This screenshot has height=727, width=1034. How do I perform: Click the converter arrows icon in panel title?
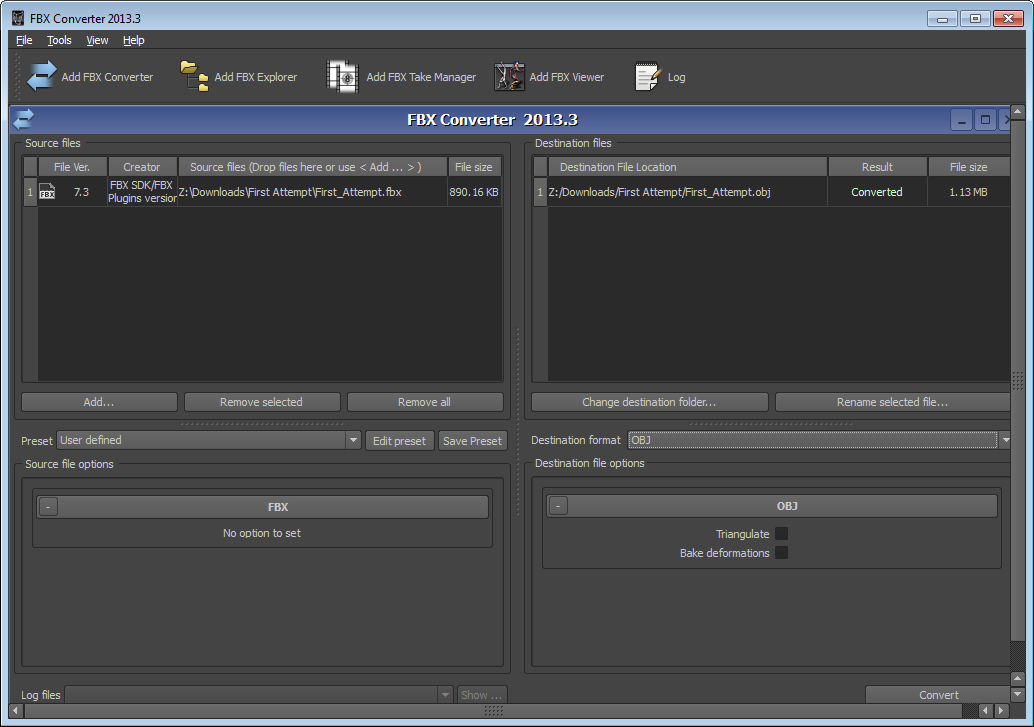pos(23,120)
